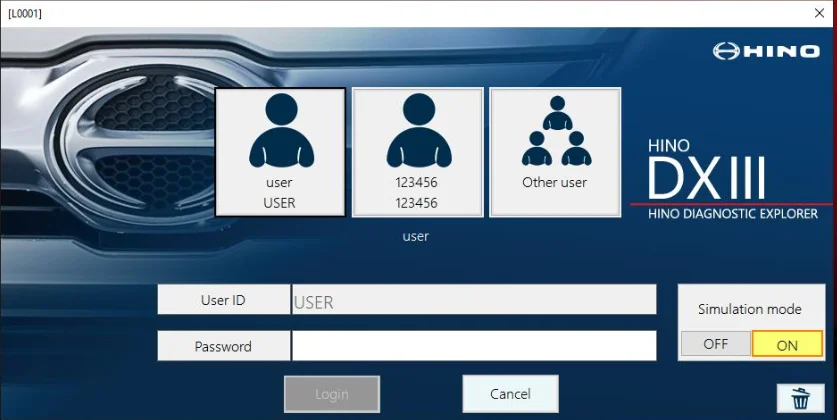Click the Login button
The width and height of the screenshot is (837, 420).
pos(331,394)
